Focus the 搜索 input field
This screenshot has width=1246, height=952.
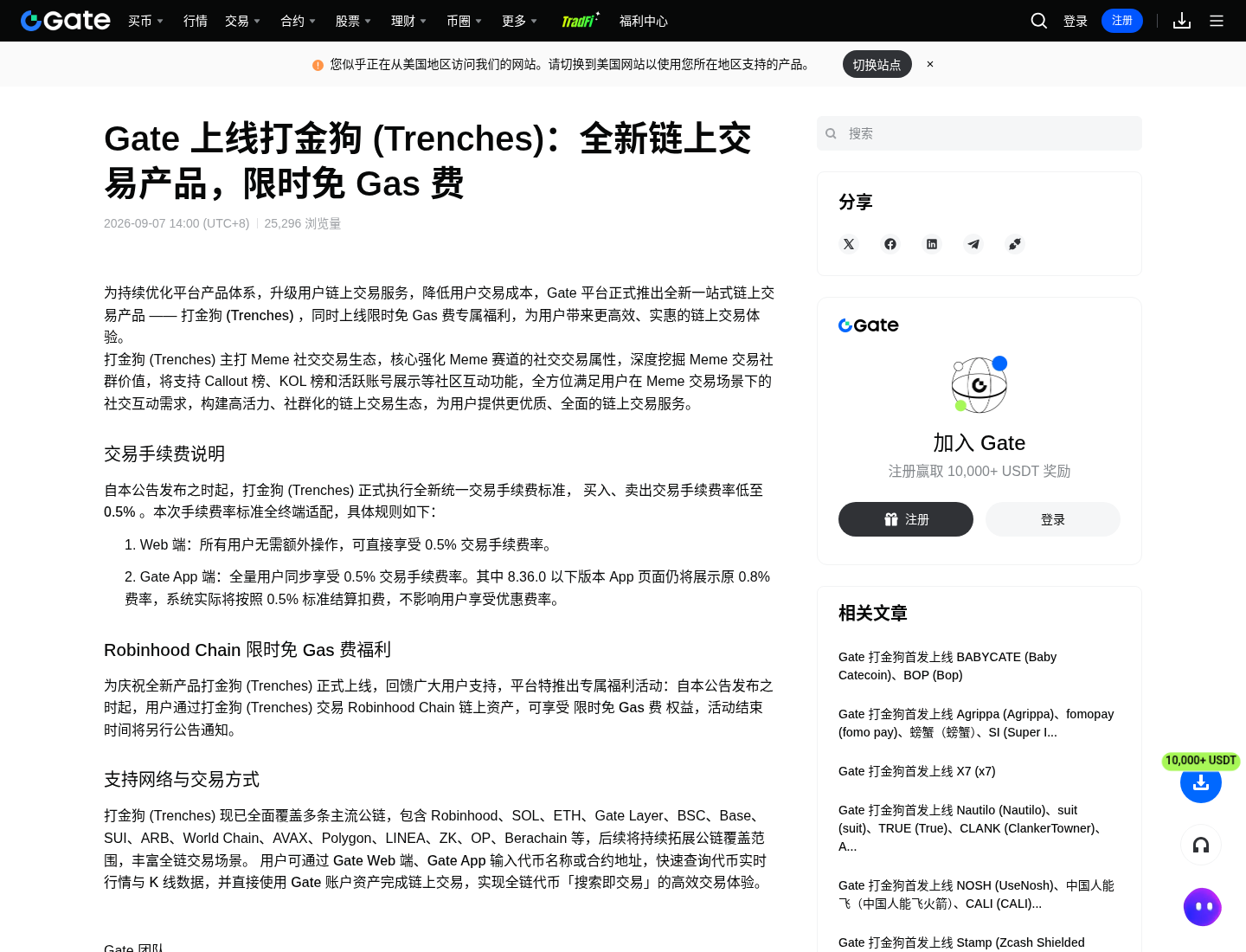click(979, 133)
